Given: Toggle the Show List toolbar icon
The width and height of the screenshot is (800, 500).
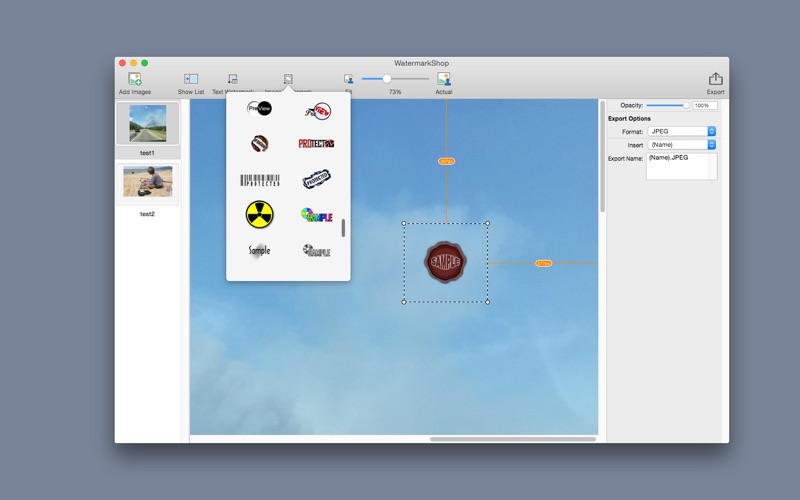Looking at the screenshot, I should 191,79.
